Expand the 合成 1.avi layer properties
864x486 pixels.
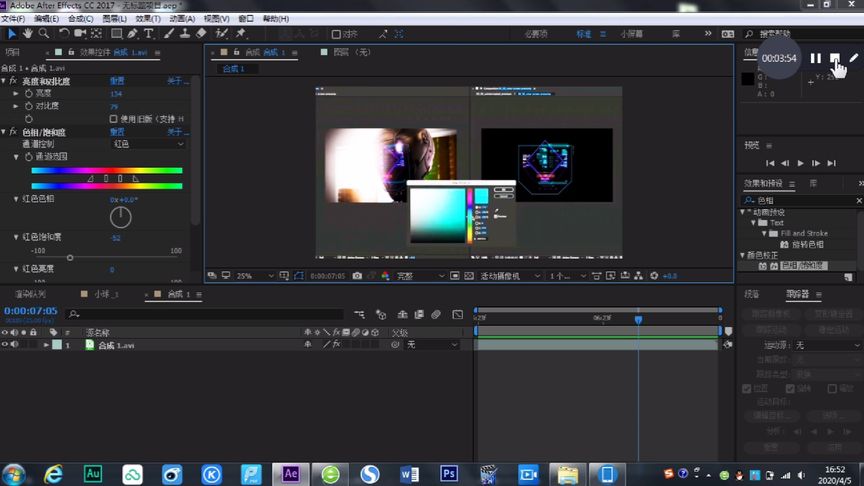coord(46,345)
